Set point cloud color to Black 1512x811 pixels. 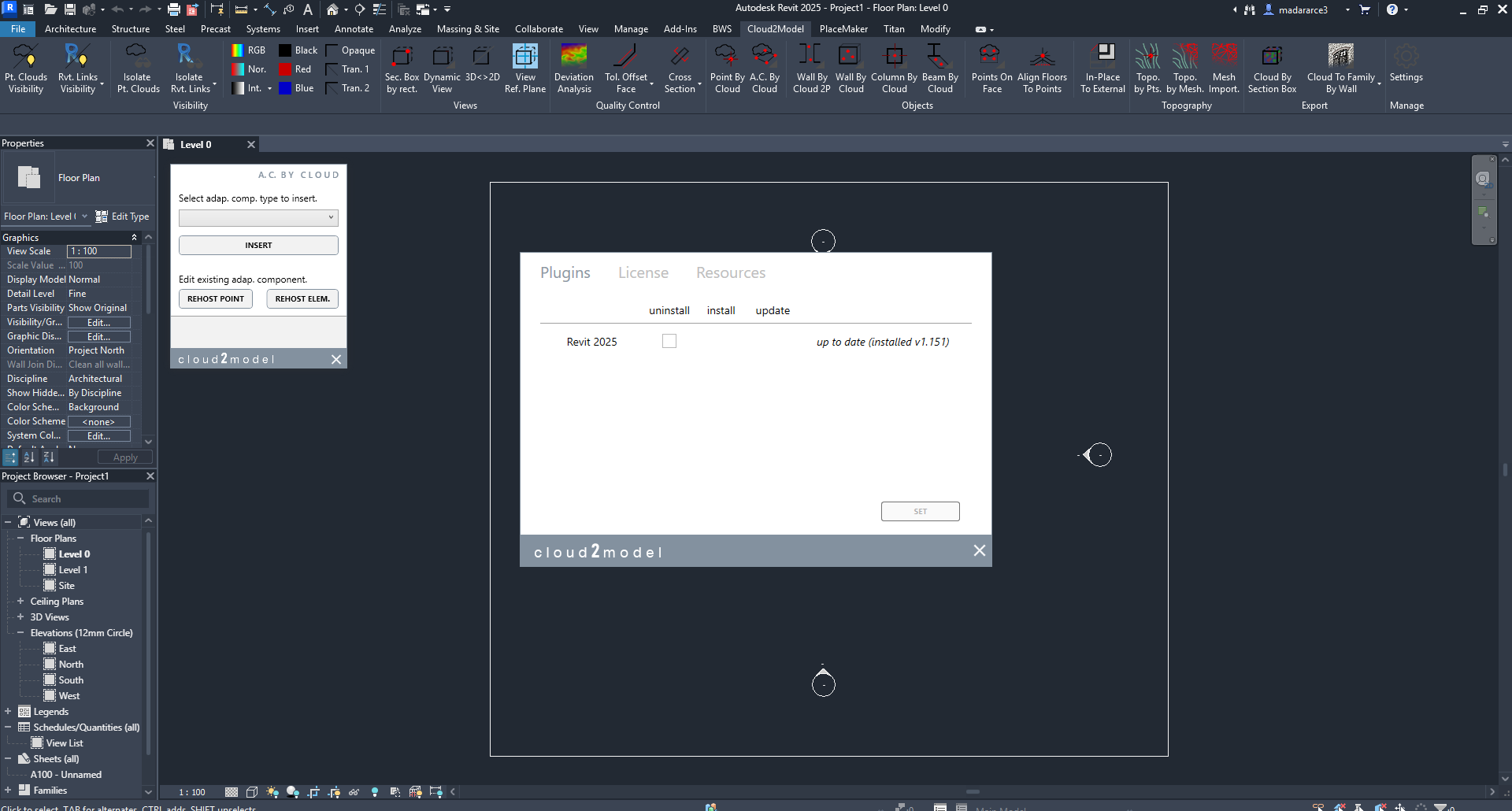tap(298, 50)
